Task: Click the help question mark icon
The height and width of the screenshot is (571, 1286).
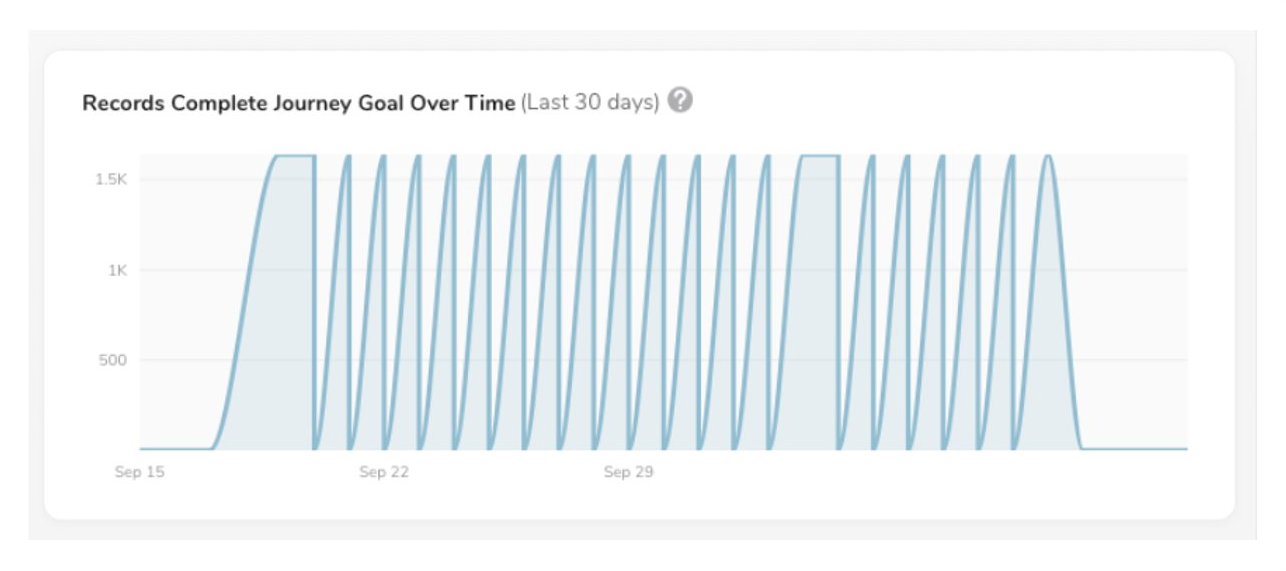Action: click(x=680, y=102)
